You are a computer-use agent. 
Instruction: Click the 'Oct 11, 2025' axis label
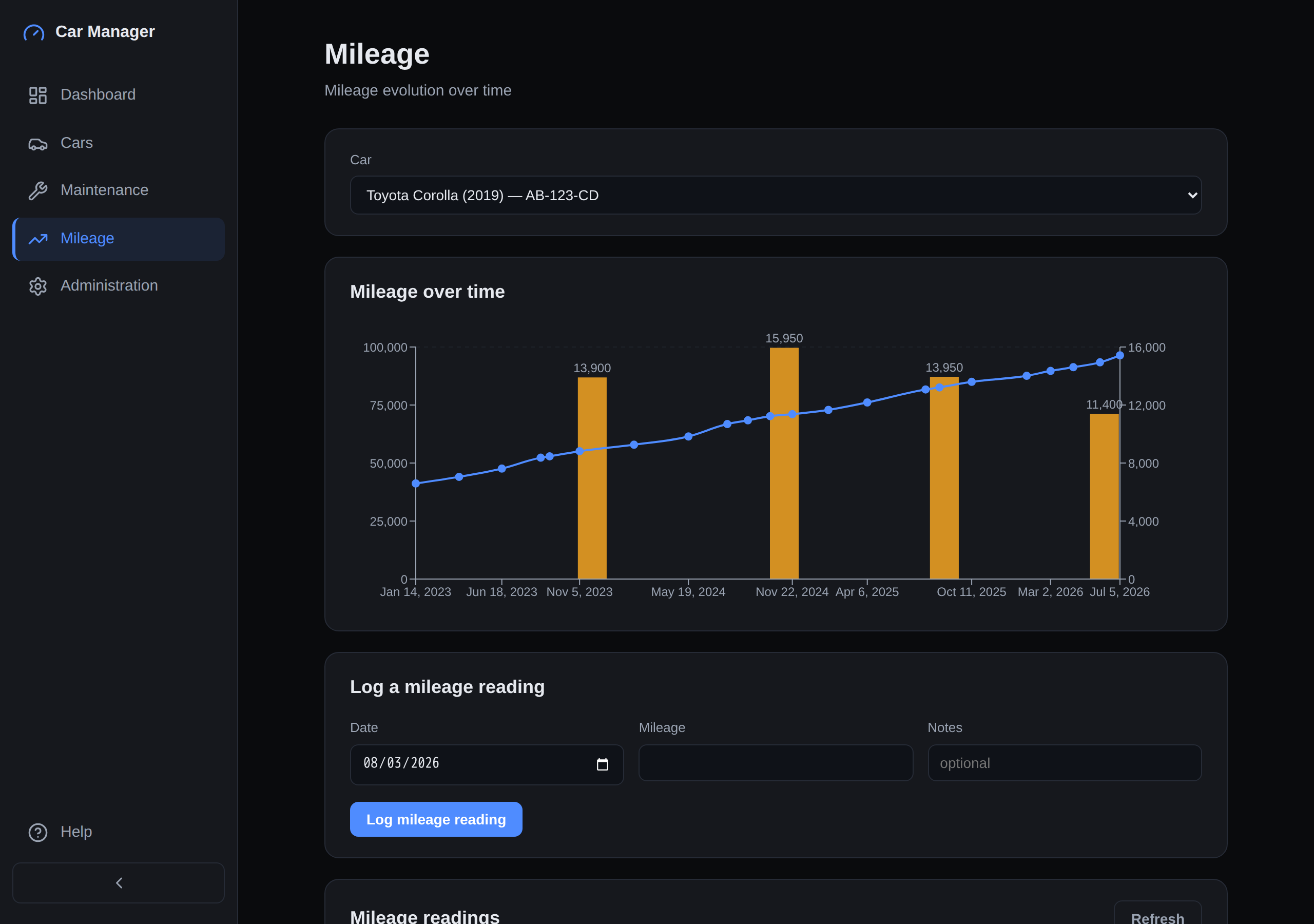(x=971, y=592)
